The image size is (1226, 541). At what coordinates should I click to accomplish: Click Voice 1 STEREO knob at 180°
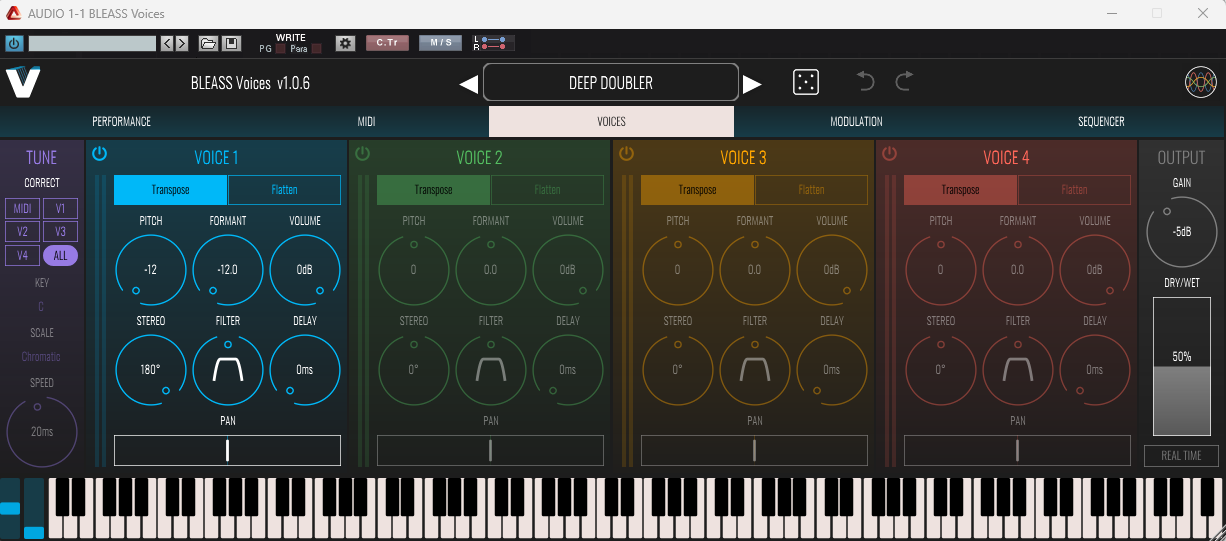click(150, 369)
